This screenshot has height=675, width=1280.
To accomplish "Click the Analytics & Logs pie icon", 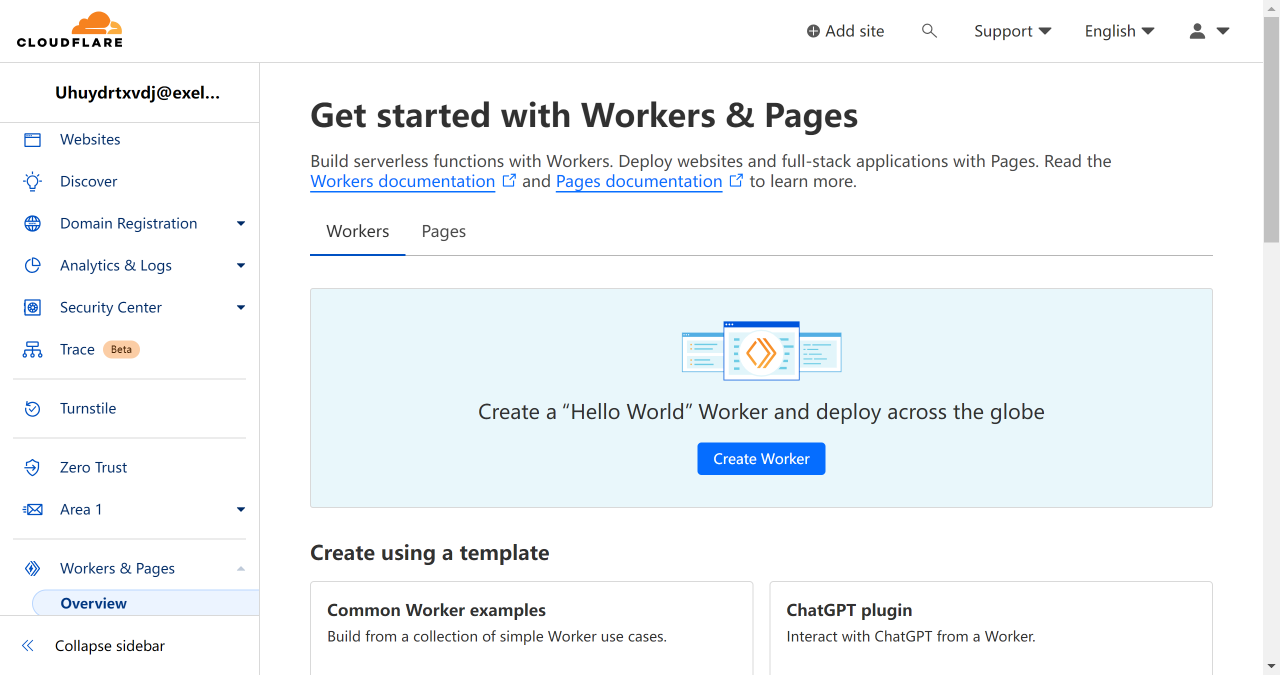I will click(33, 266).
